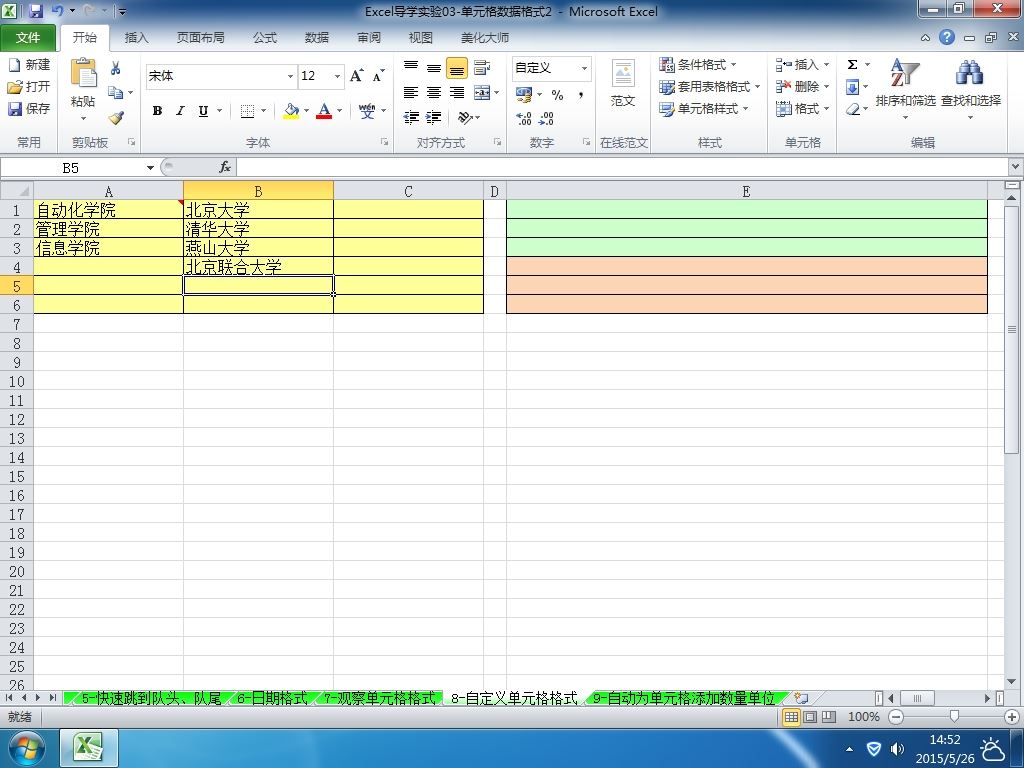
Task: Click the Percent Style icon
Action: [x=557, y=95]
